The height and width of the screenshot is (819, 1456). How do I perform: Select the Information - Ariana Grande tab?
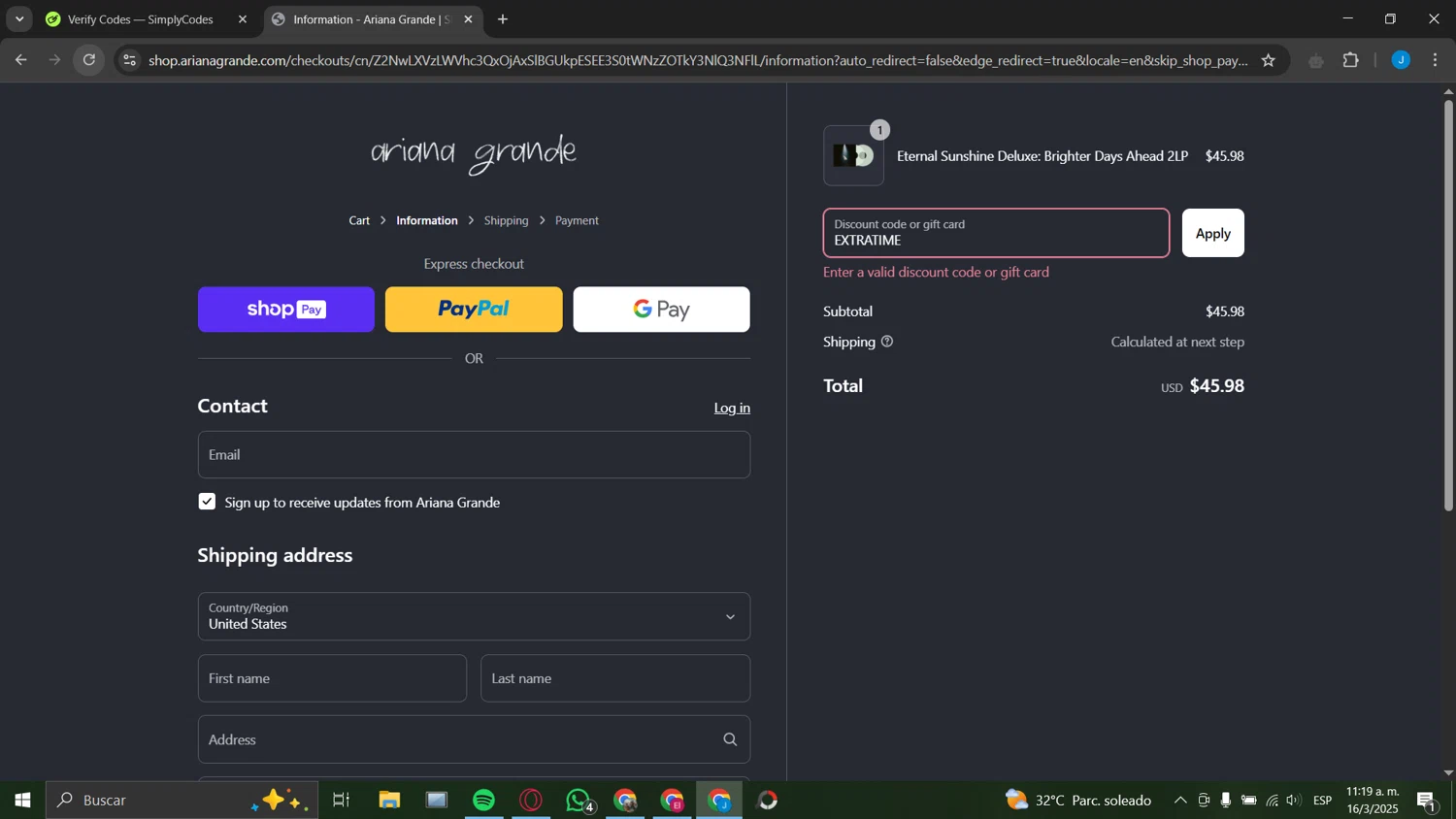click(371, 19)
